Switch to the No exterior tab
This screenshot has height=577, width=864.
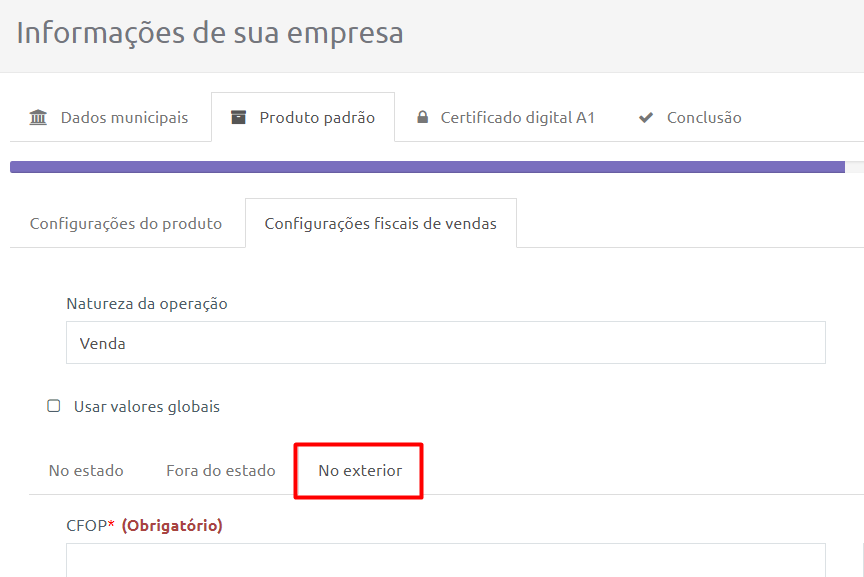[360, 471]
